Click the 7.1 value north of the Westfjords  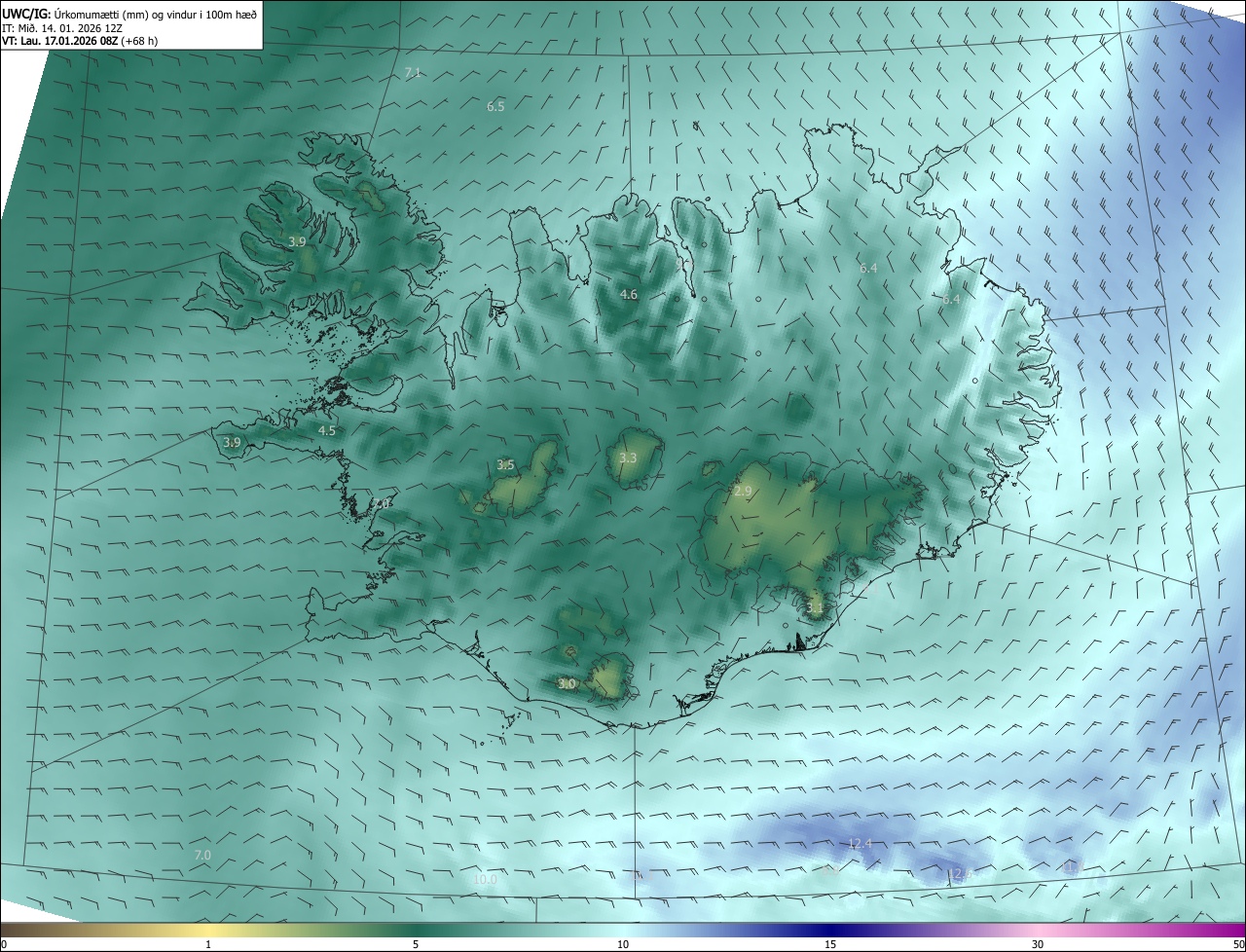[x=413, y=74]
